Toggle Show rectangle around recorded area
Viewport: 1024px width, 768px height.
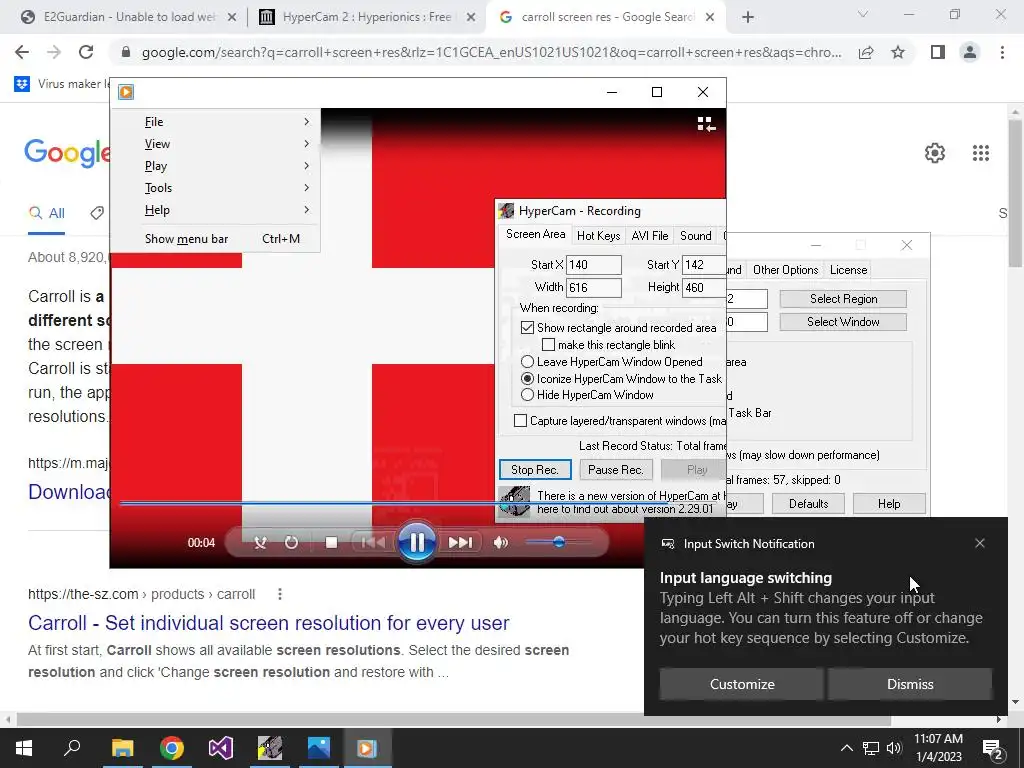(527, 328)
